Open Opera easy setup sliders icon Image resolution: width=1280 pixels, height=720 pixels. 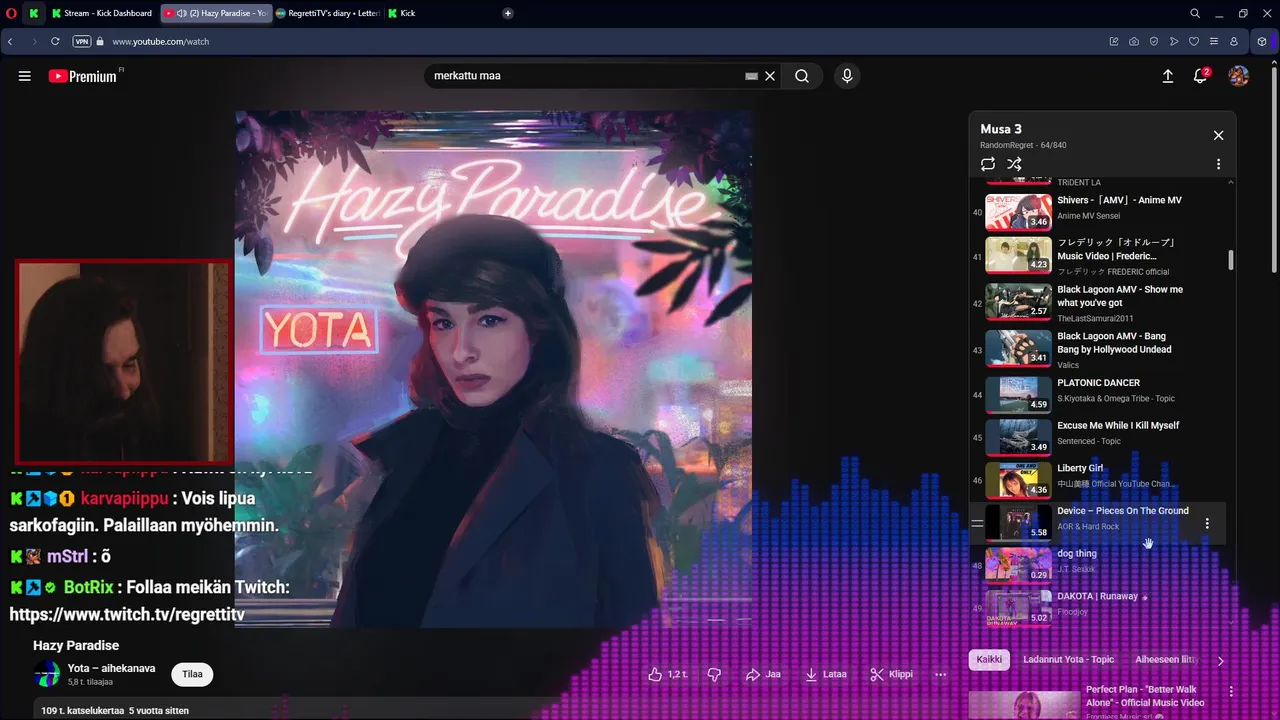1214,42
